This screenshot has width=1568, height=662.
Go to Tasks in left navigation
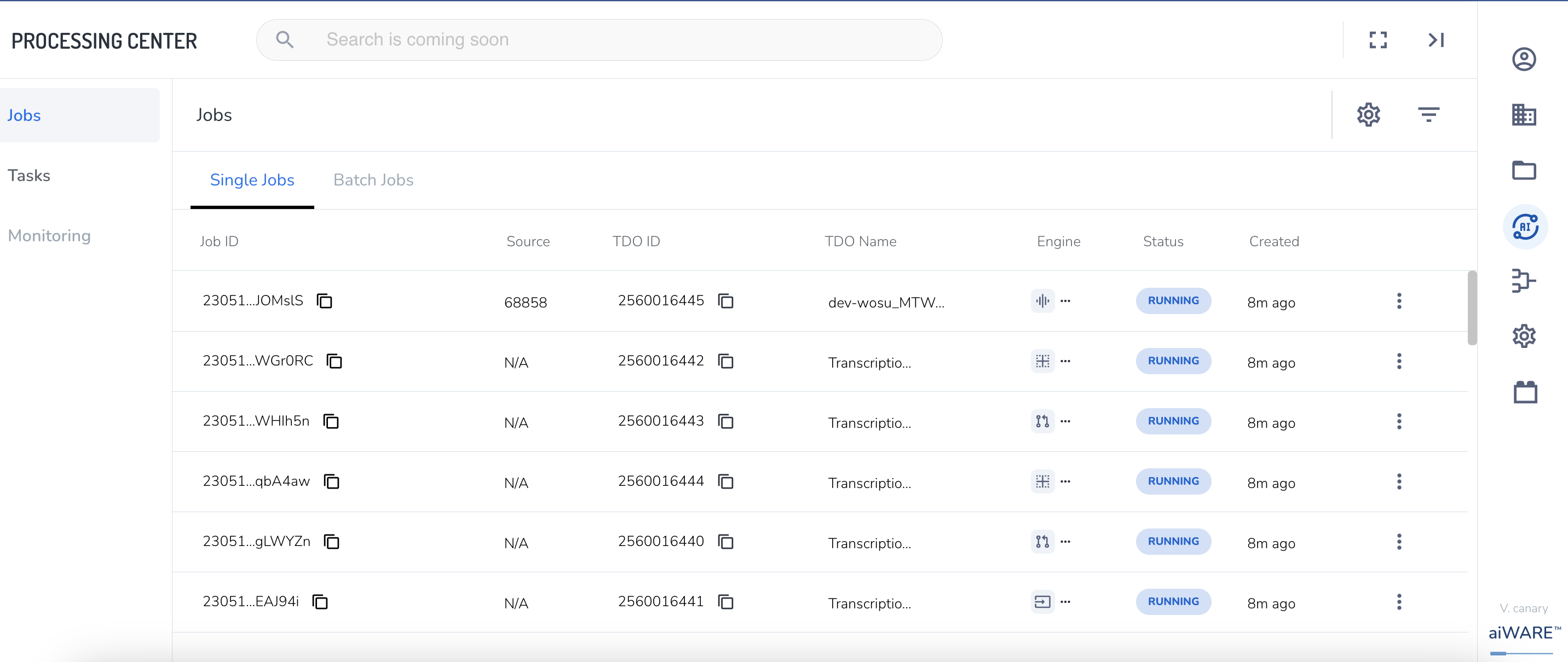[x=29, y=176]
